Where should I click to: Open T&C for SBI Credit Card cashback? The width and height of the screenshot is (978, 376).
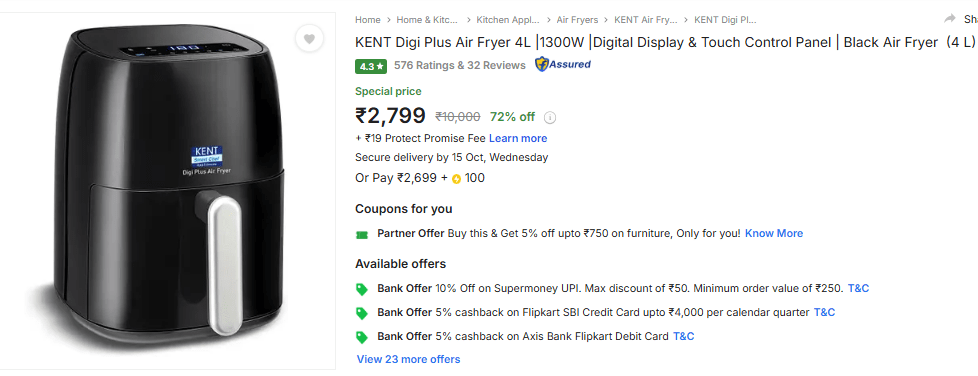(824, 312)
